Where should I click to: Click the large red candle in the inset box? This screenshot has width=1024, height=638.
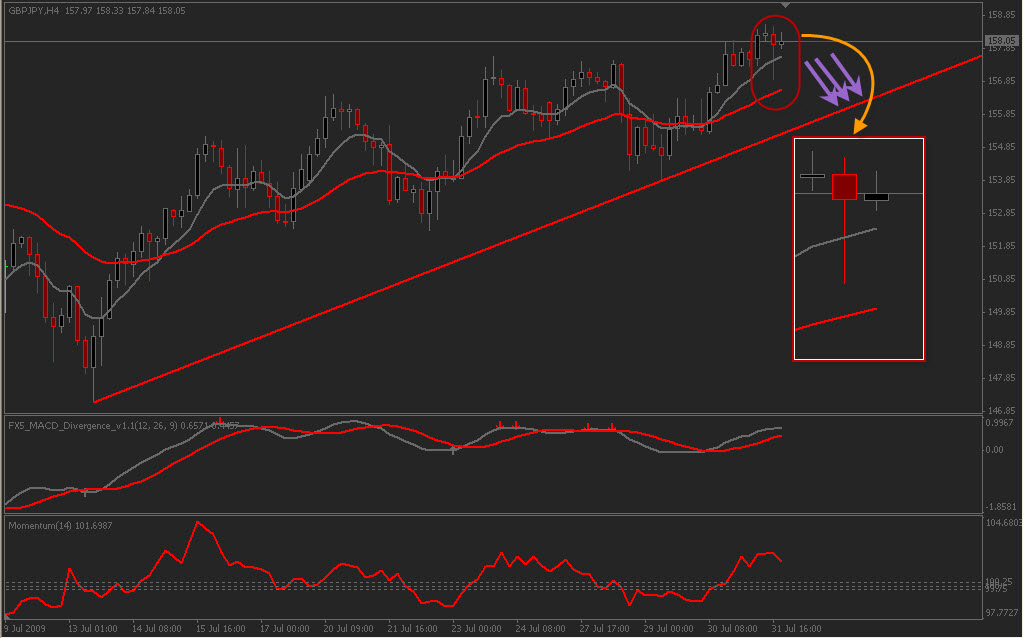pyautogui.click(x=845, y=187)
